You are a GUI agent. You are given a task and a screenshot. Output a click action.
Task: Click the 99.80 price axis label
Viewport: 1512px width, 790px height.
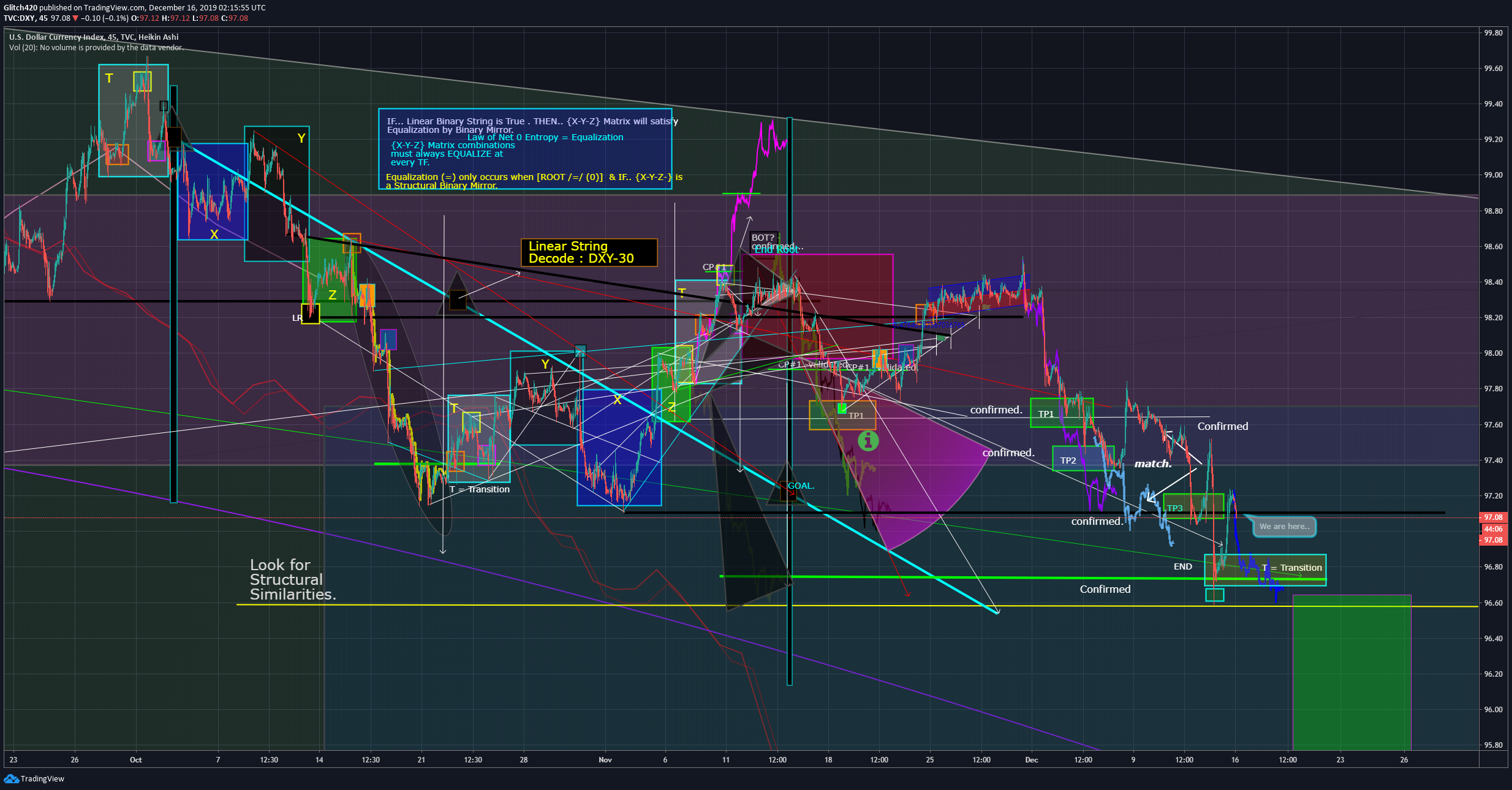1493,33
